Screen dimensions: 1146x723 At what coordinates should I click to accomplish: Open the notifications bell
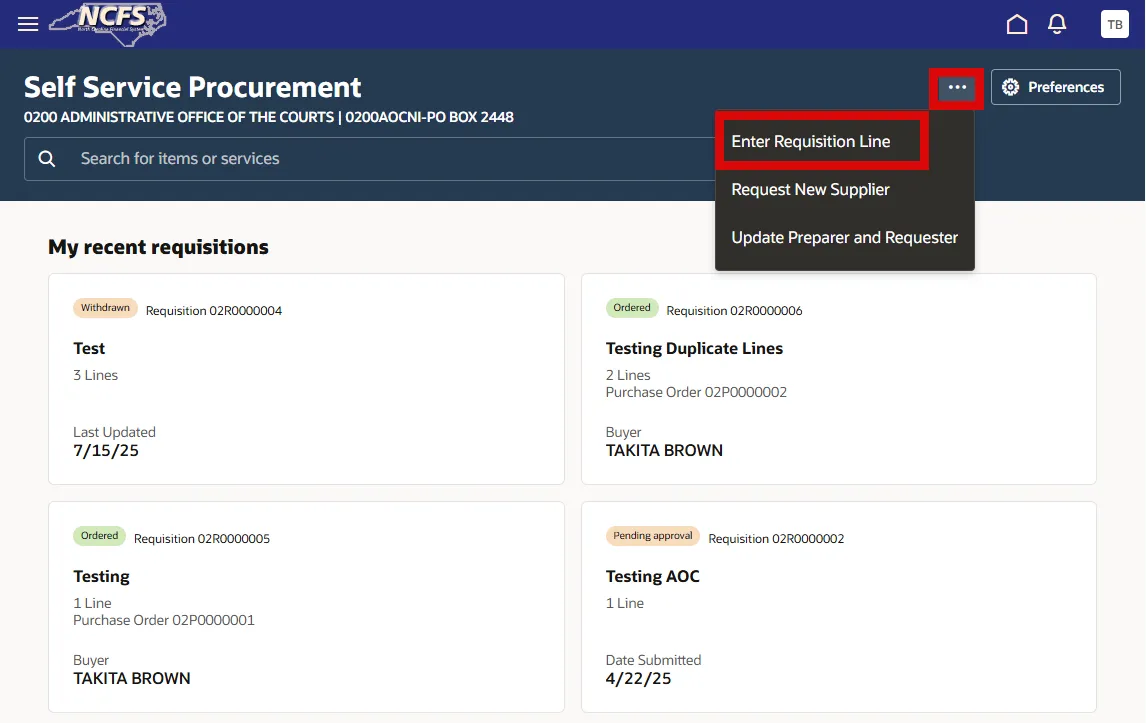(x=1057, y=24)
